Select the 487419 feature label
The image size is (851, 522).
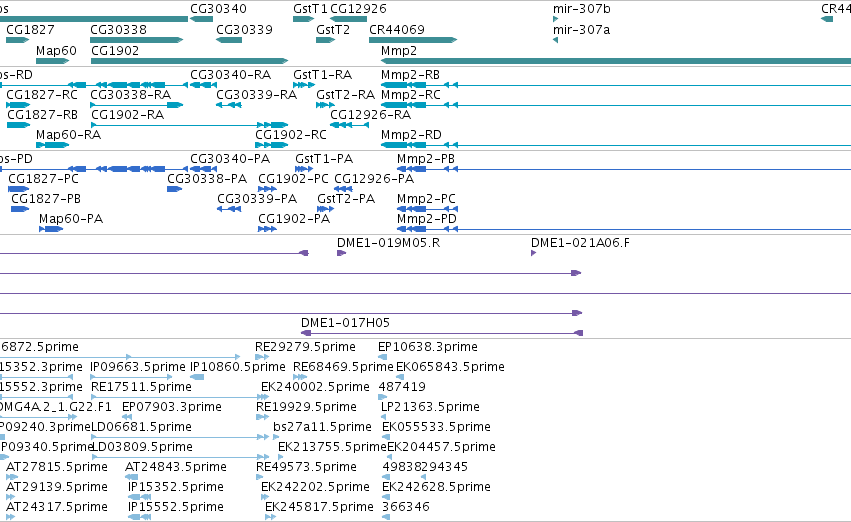(x=402, y=387)
